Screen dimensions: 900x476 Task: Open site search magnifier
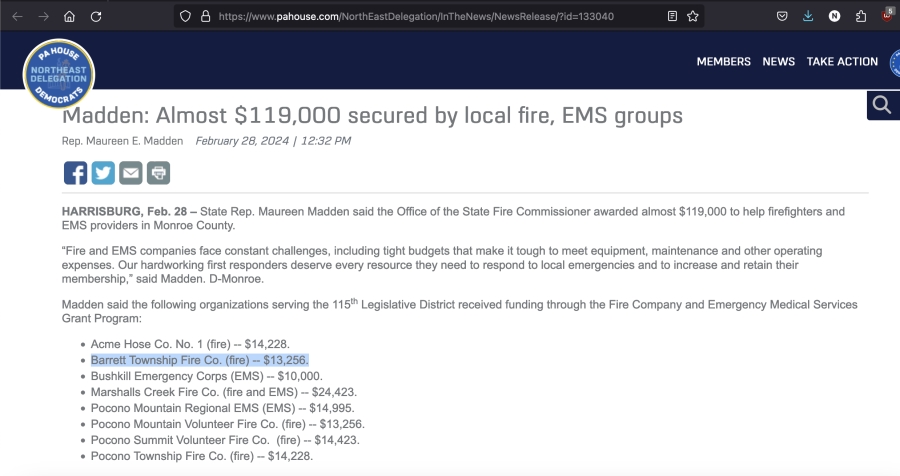882,105
